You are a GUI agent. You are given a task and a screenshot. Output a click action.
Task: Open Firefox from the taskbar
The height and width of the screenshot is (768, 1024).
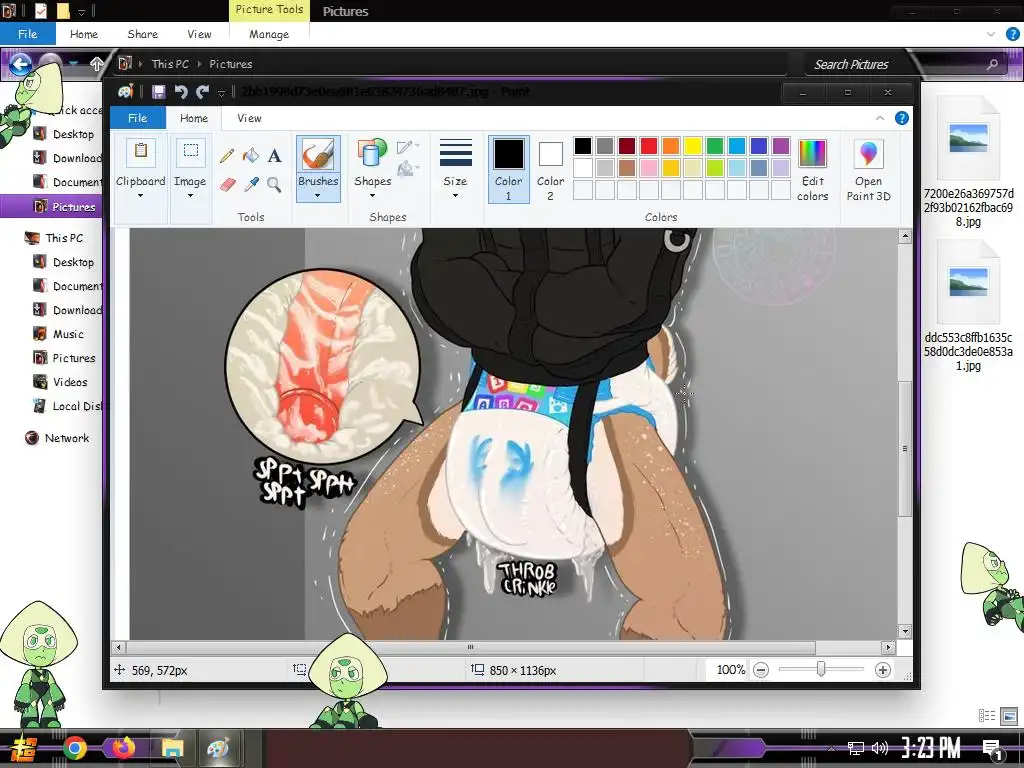coord(124,748)
